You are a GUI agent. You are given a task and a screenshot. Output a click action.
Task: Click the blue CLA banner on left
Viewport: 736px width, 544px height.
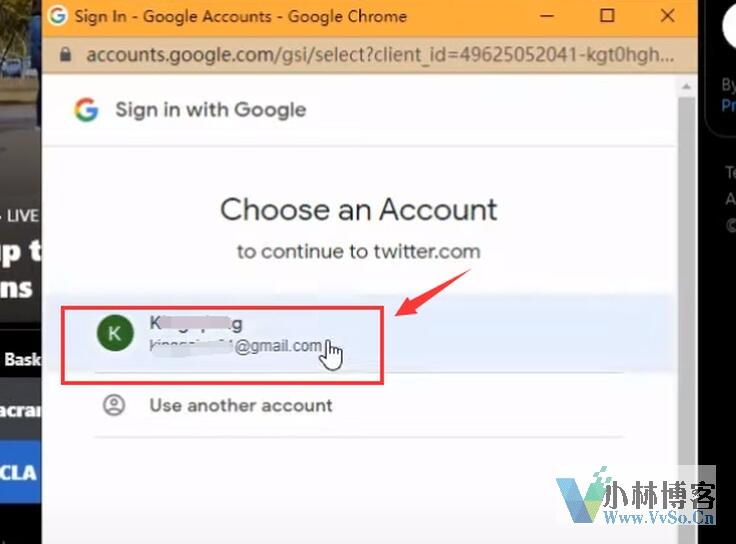[21, 472]
